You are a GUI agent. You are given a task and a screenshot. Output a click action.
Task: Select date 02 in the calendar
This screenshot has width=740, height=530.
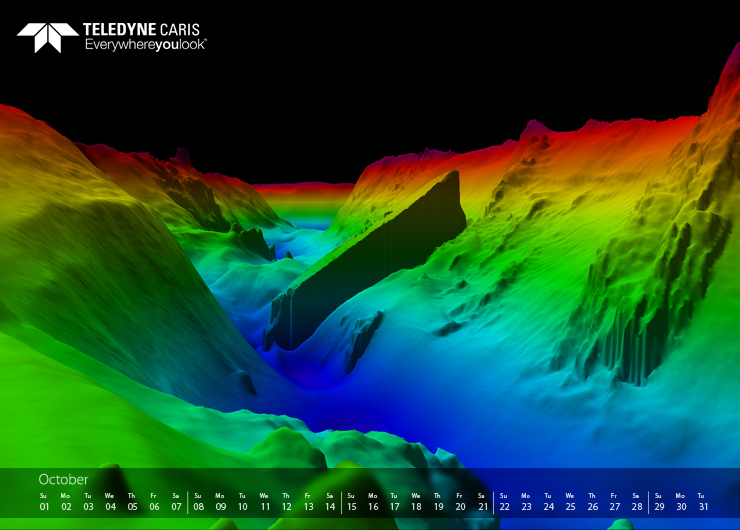click(x=66, y=506)
